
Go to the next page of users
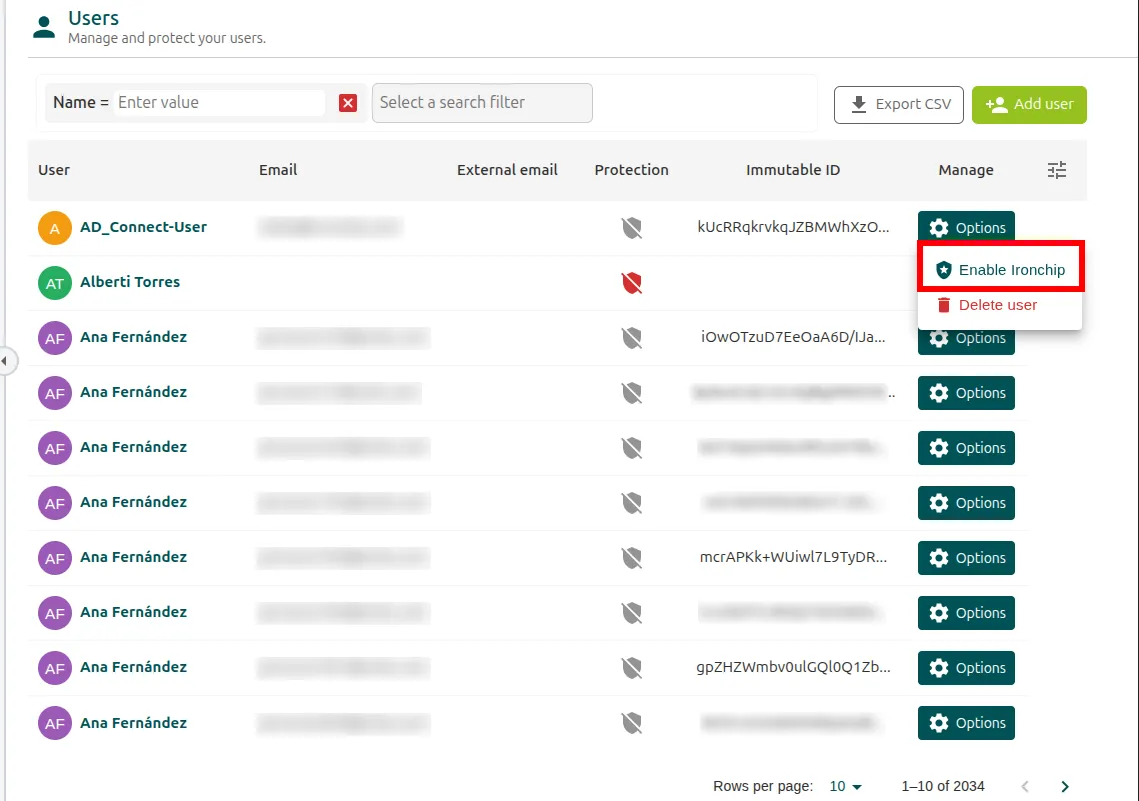(x=1065, y=786)
